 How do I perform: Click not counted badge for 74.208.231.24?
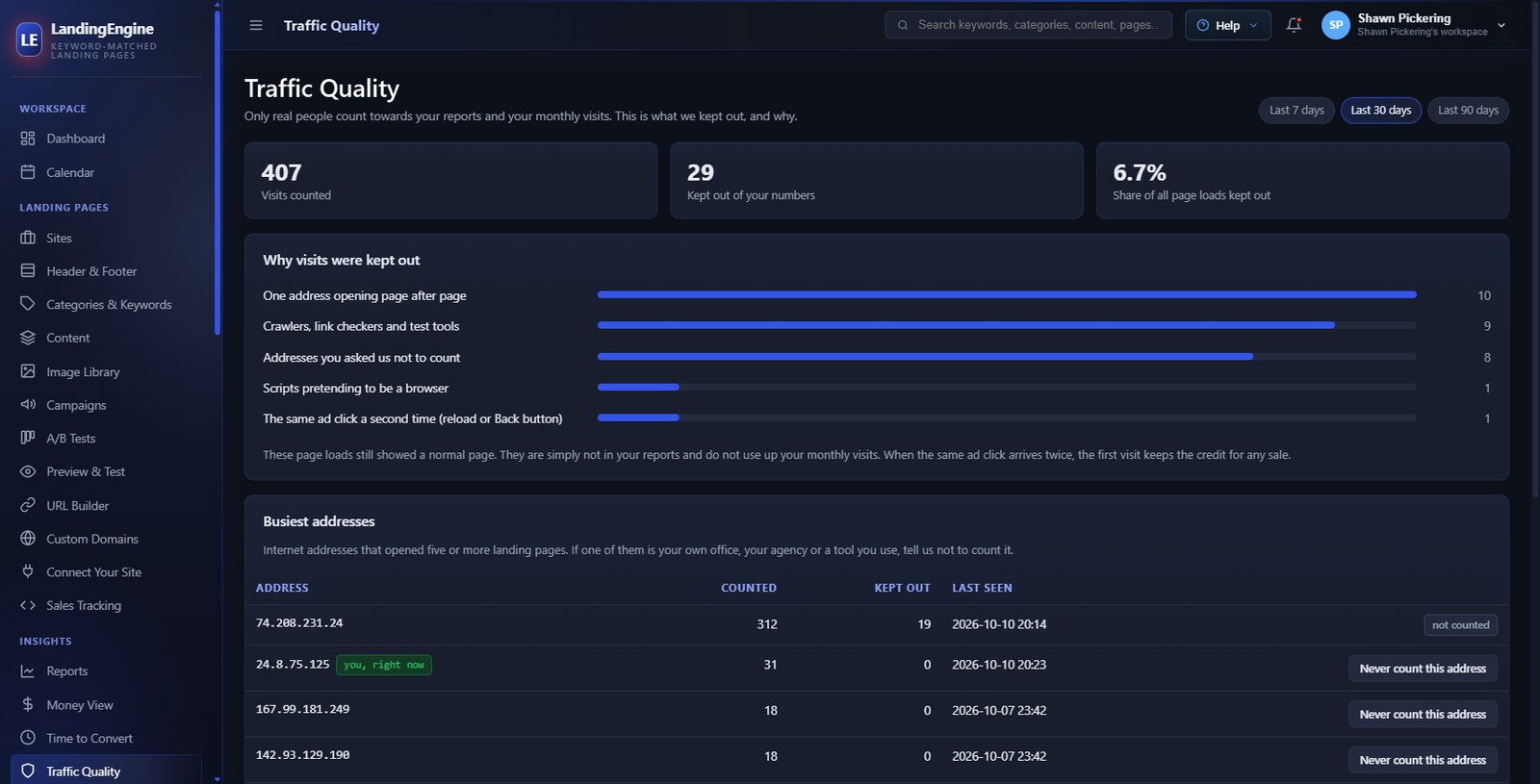[1460, 625]
